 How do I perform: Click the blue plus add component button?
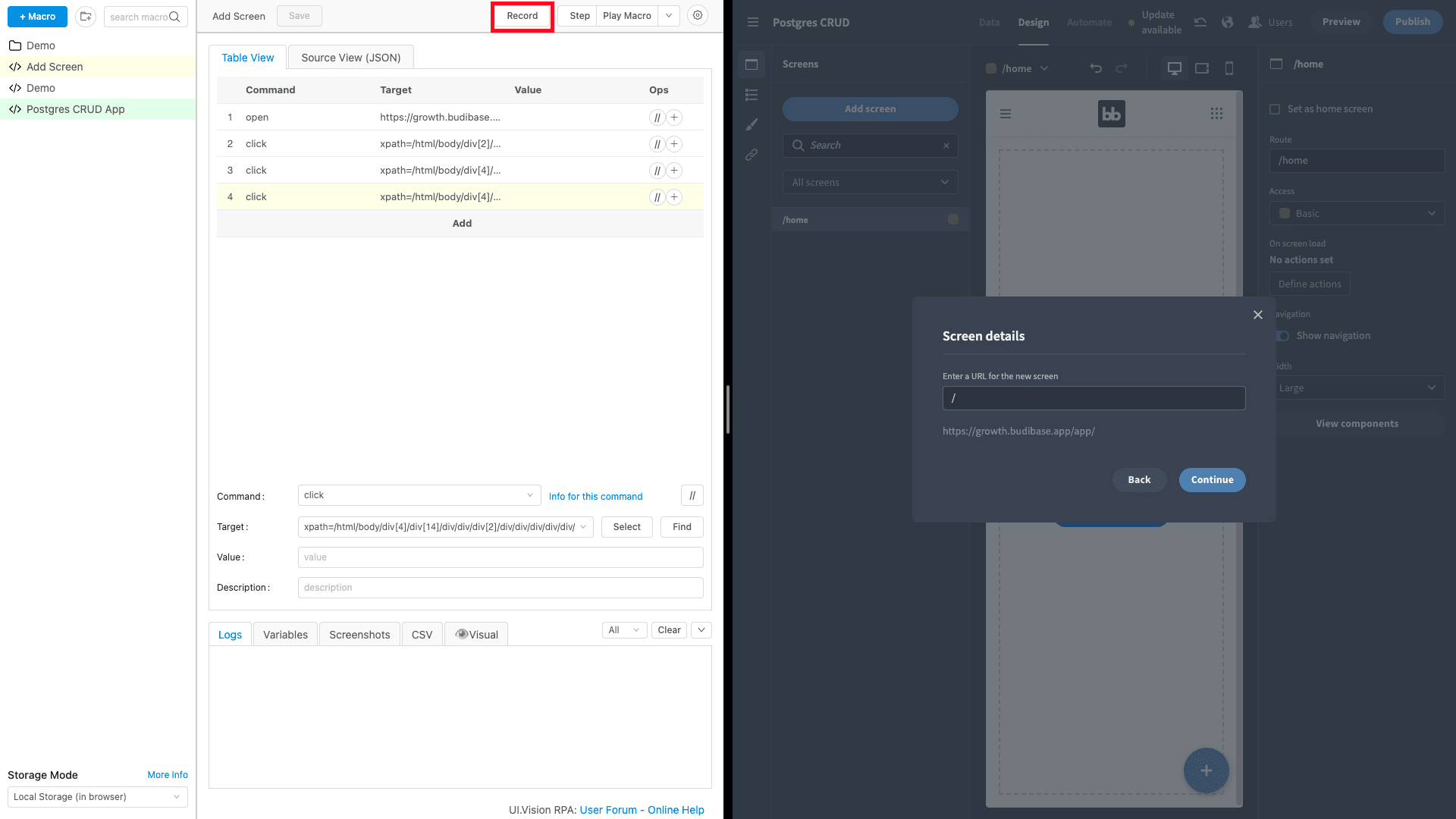tap(1207, 770)
